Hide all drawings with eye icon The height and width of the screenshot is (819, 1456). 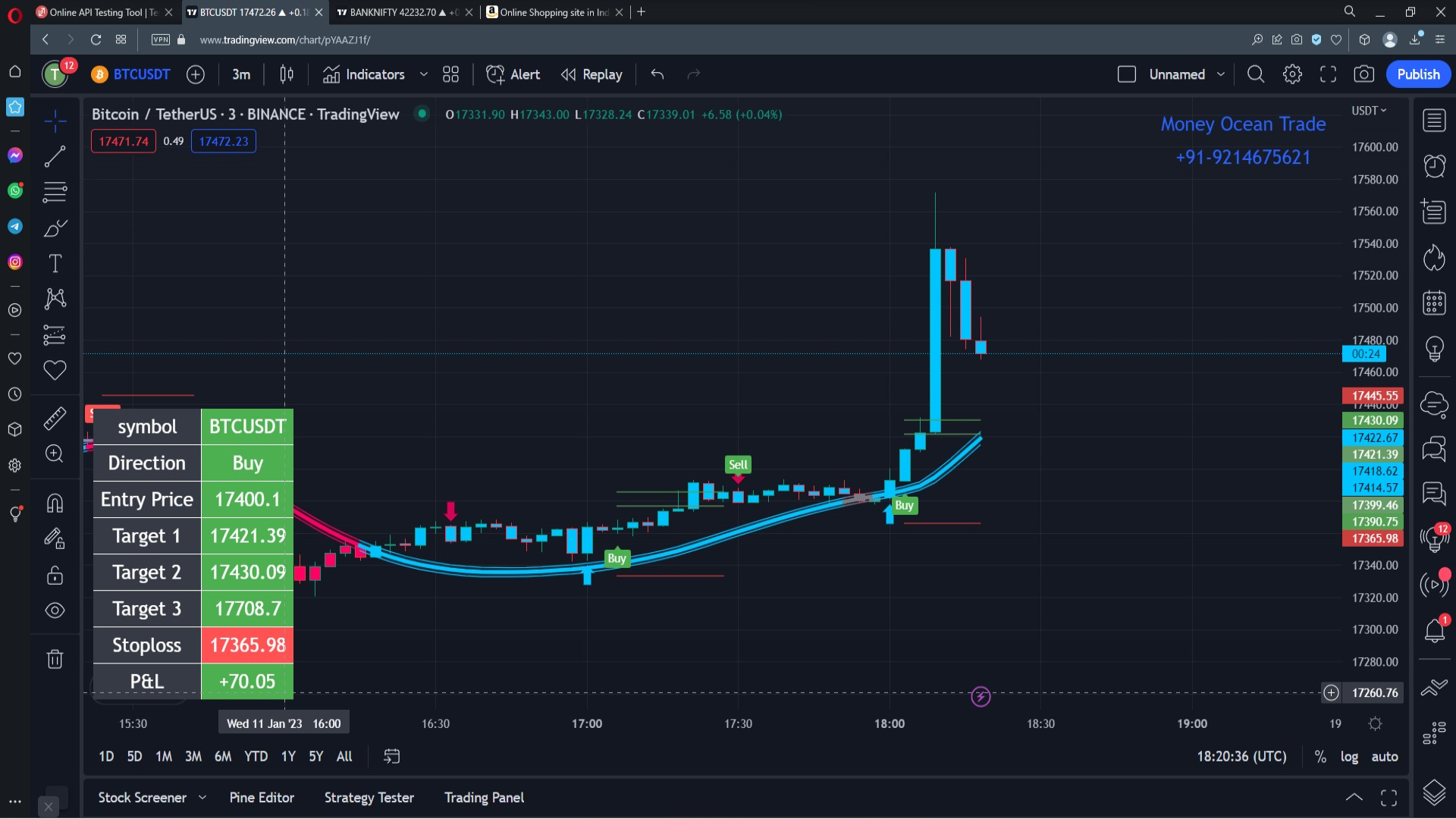55,610
